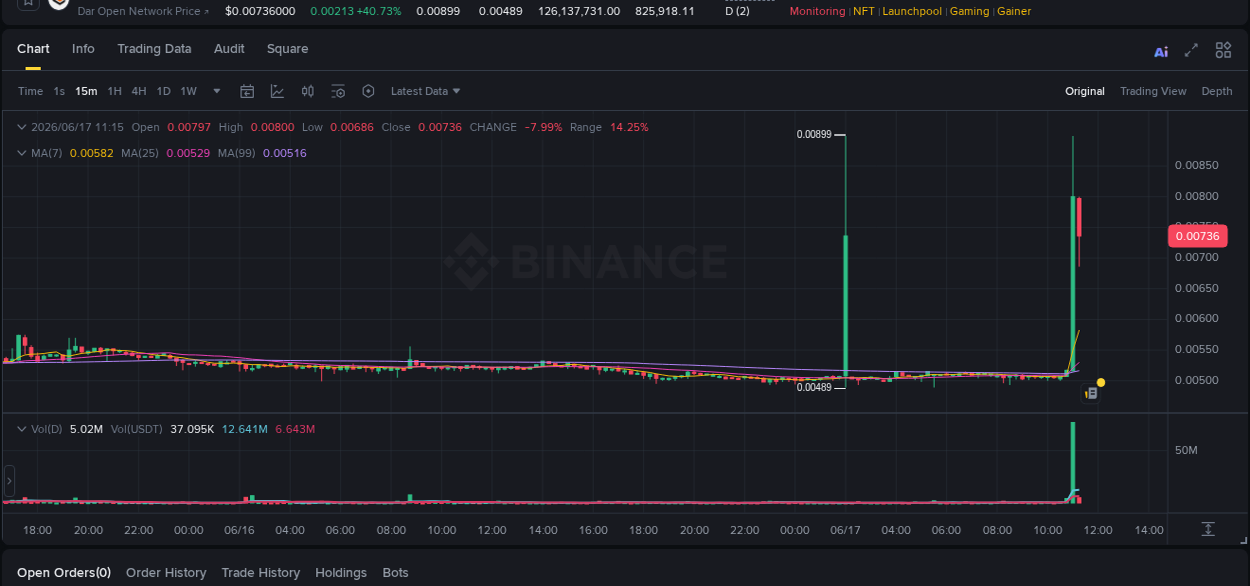Click the D (2) label

[737, 11]
